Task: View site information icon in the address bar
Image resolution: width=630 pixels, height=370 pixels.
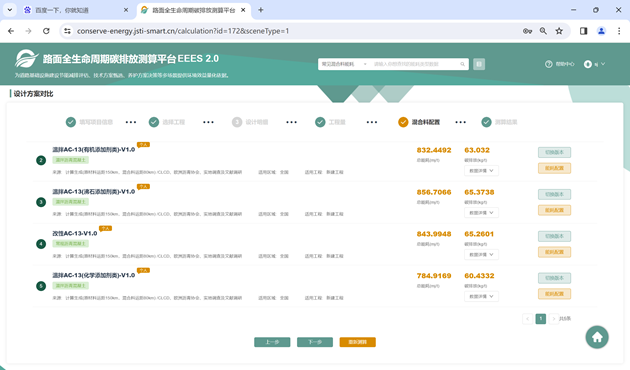Action: [68, 31]
